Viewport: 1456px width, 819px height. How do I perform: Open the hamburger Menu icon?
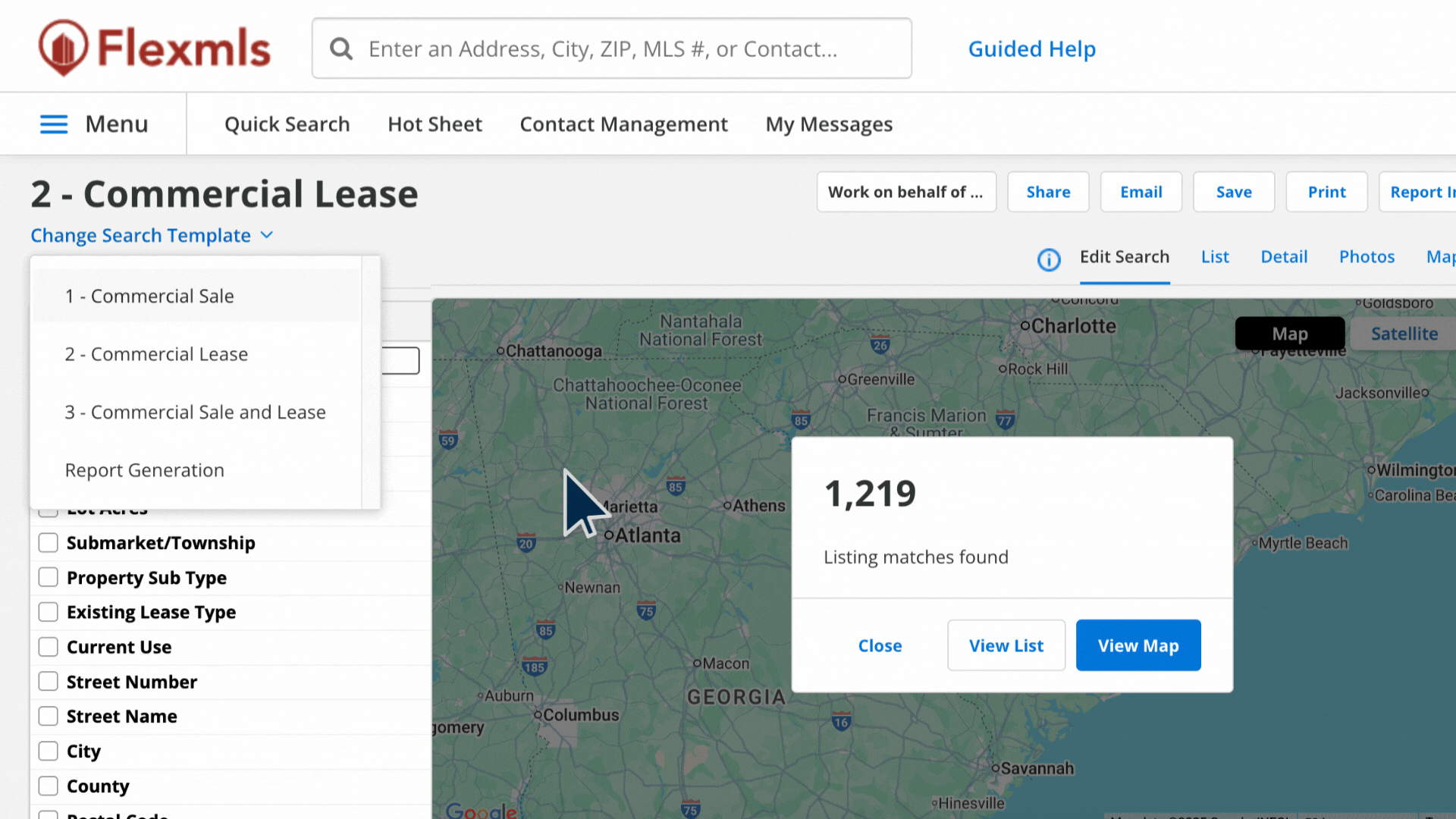coord(54,124)
